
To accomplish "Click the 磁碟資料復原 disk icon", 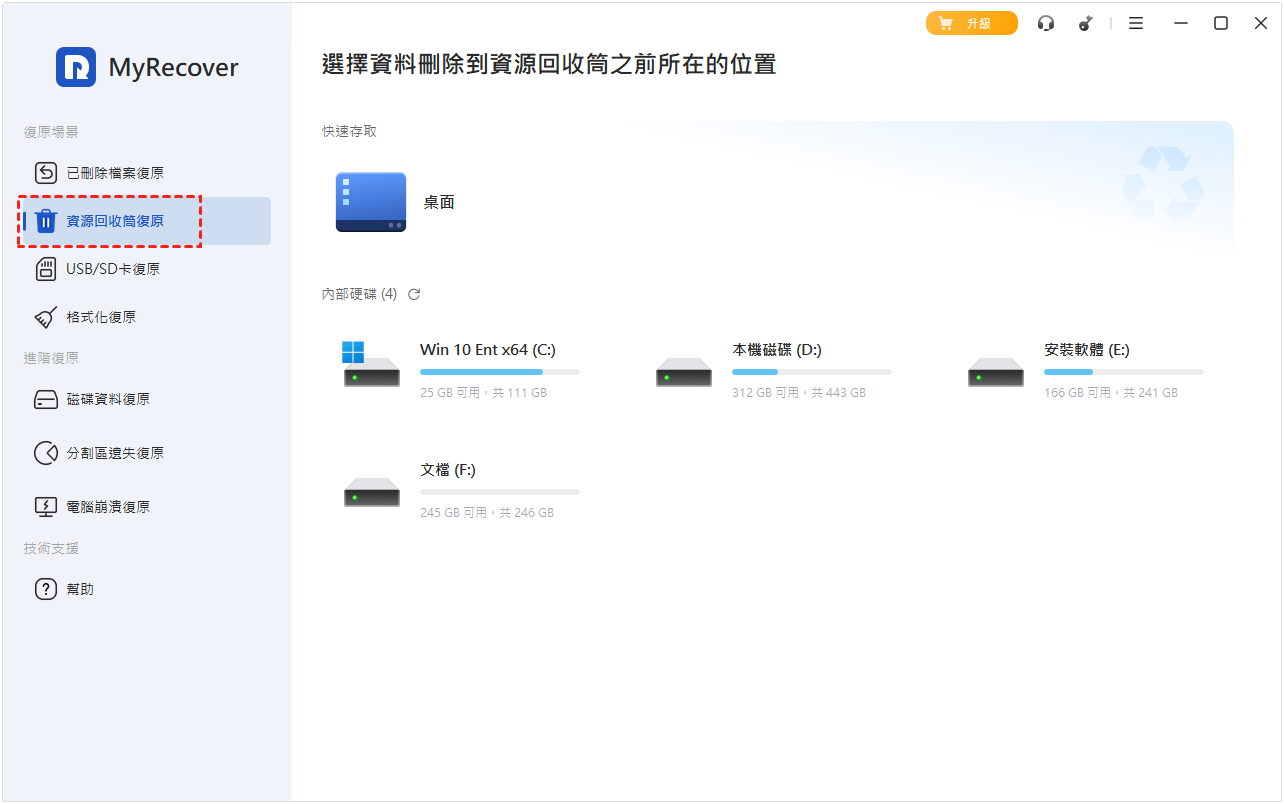I will 46,399.
